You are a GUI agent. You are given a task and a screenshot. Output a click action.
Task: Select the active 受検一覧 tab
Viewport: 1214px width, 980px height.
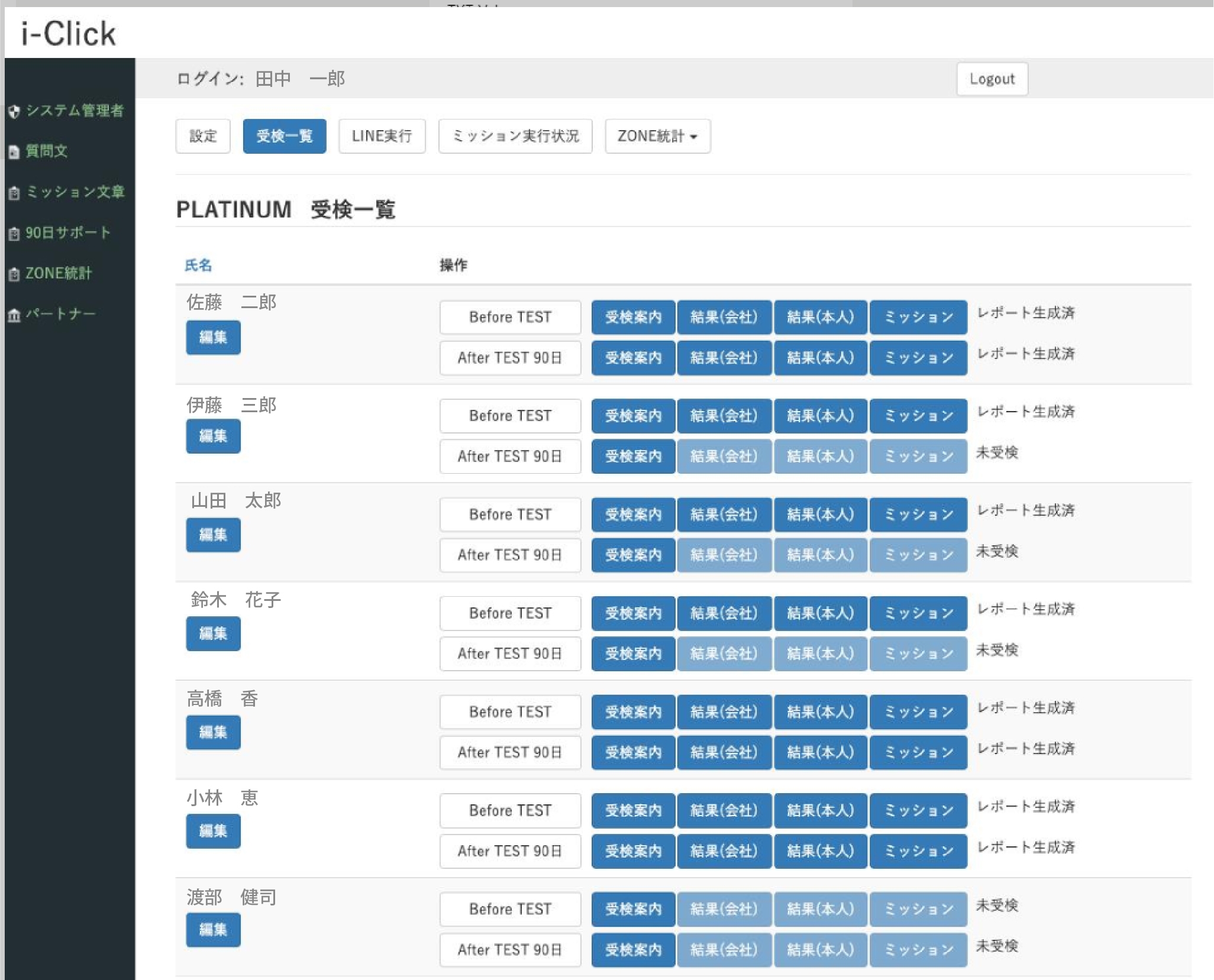tap(284, 136)
